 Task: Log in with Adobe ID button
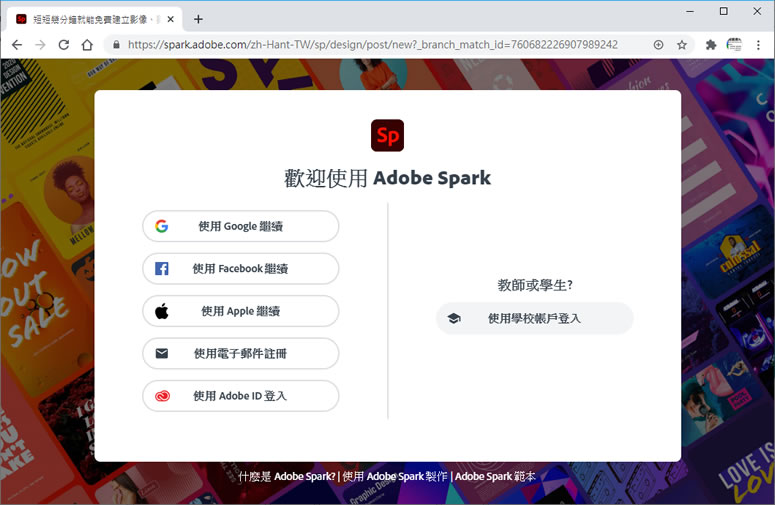pyautogui.click(x=241, y=396)
